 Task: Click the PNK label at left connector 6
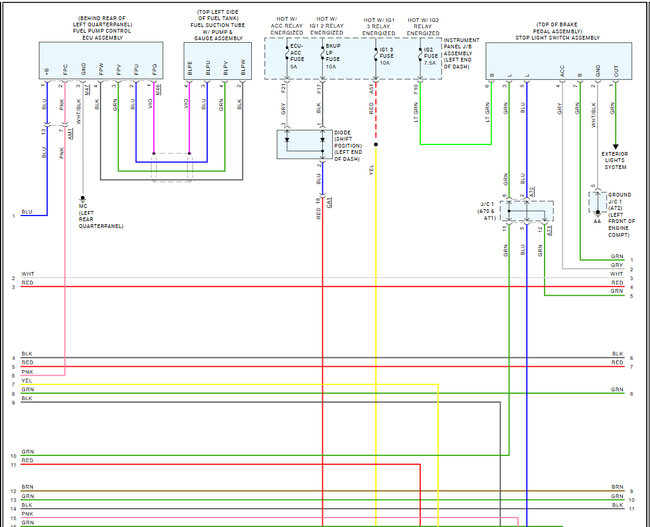point(27,372)
